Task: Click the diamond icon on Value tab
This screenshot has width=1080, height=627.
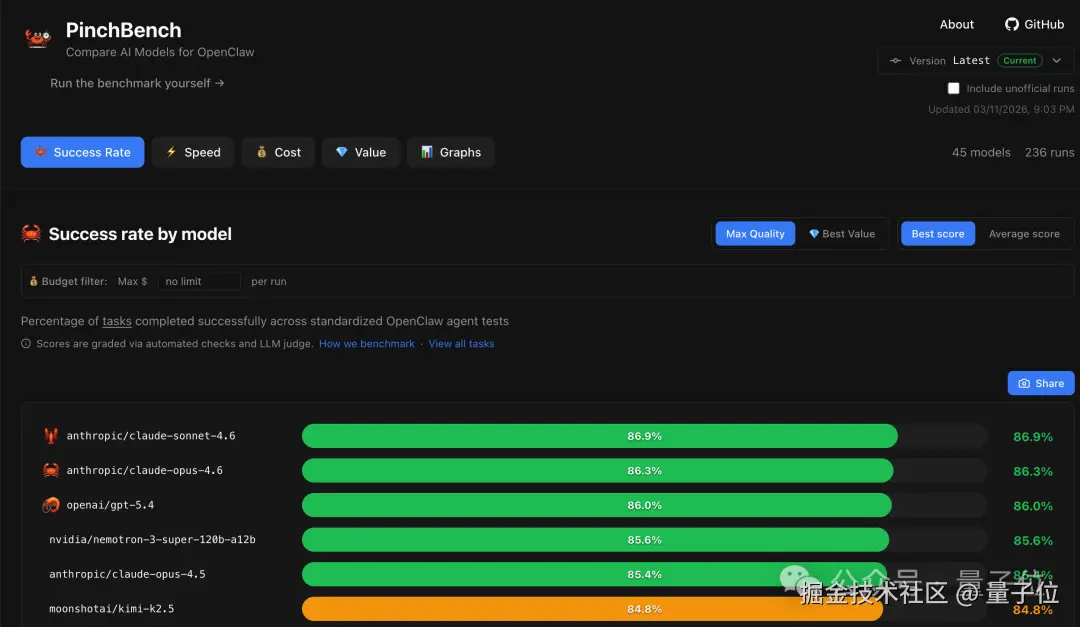Action: click(342, 152)
